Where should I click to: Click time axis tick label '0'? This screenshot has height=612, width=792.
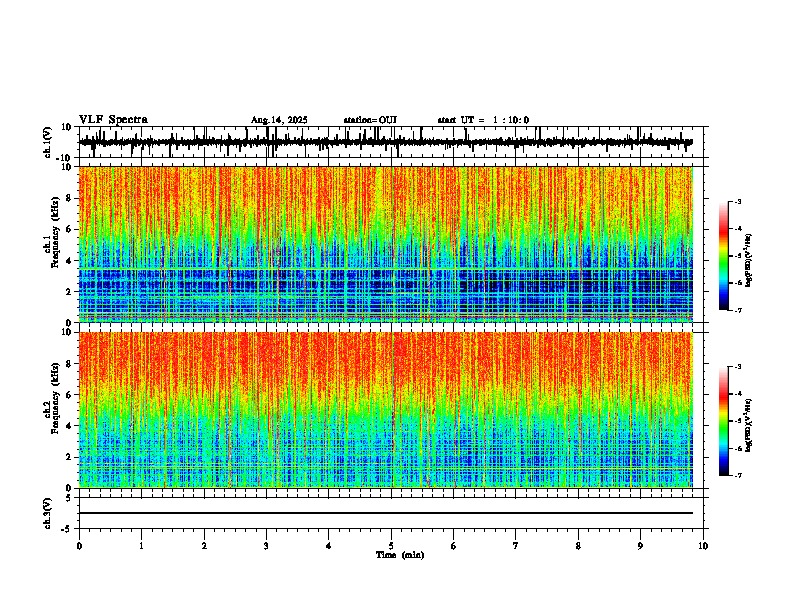[x=79, y=546]
